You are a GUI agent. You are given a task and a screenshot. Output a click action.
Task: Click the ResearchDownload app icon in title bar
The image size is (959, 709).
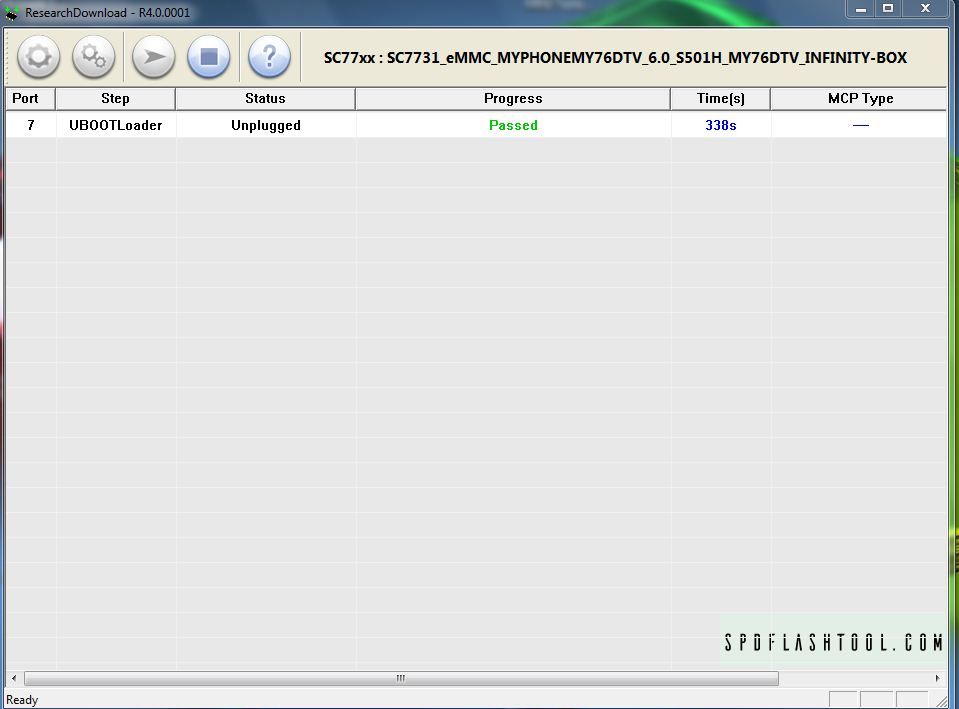tap(11, 12)
